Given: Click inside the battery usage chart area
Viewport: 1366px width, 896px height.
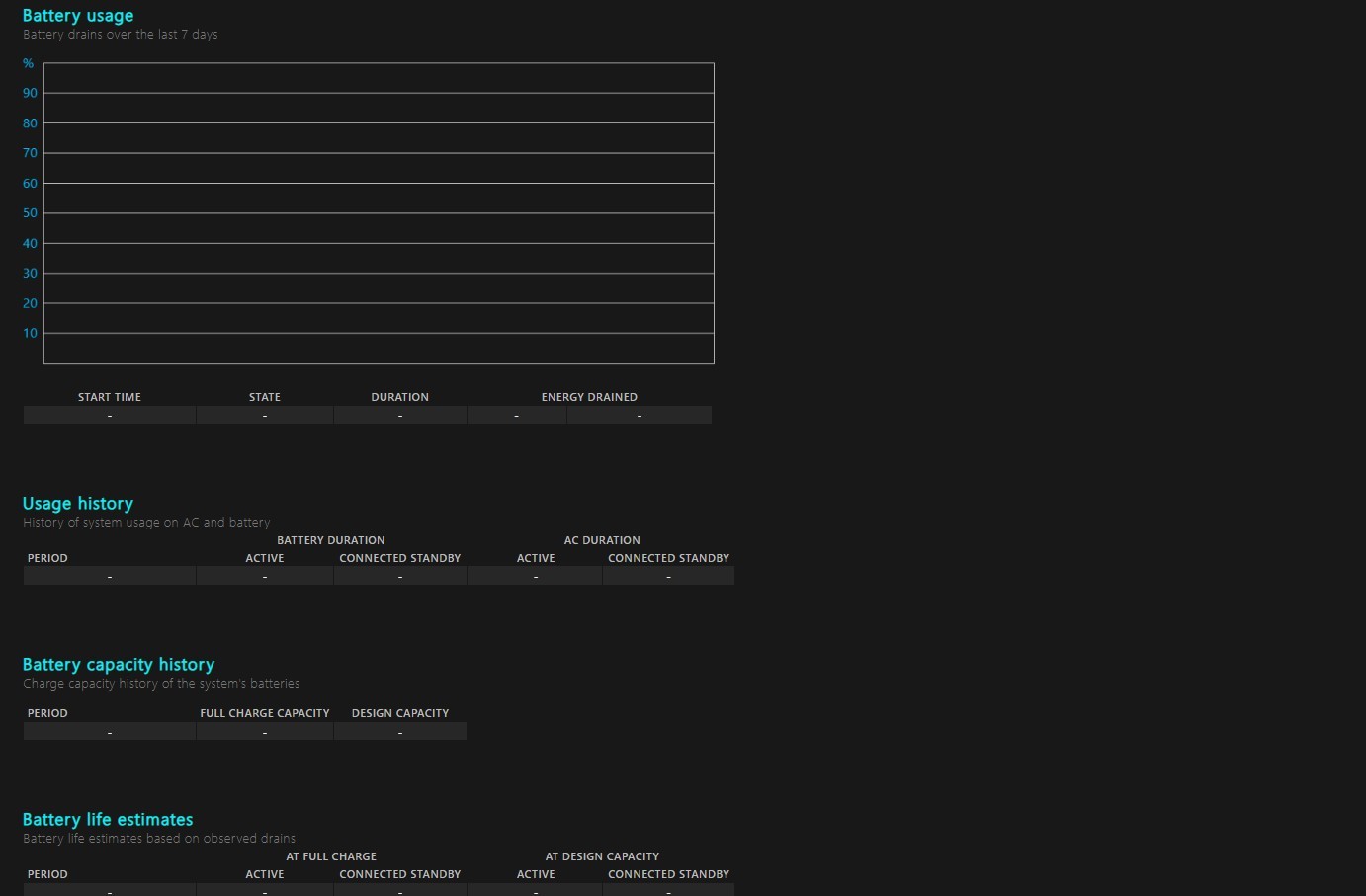Looking at the screenshot, I should click(x=379, y=213).
